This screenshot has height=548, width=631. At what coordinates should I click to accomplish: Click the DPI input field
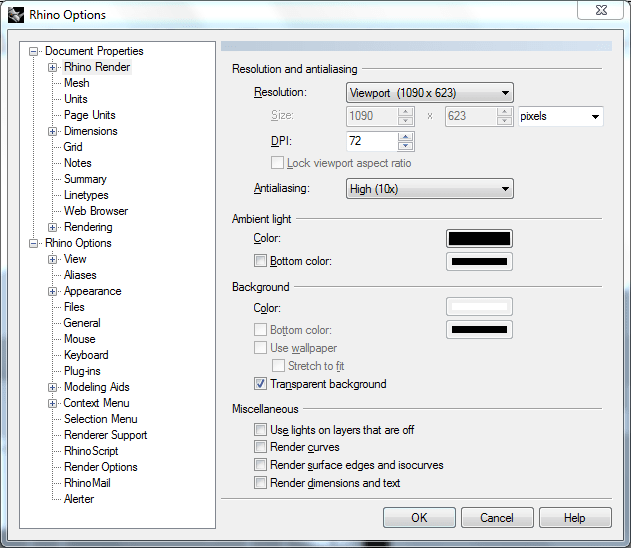(x=373, y=141)
